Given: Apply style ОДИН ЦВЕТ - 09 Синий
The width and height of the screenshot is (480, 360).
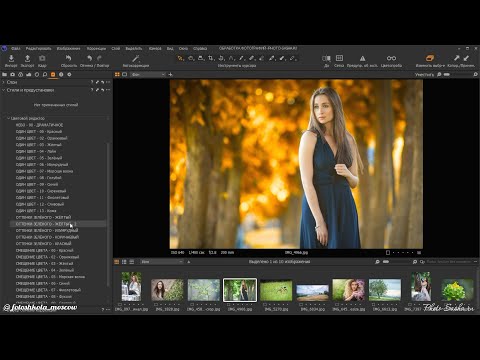Looking at the screenshot, I should [x=37, y=184].
